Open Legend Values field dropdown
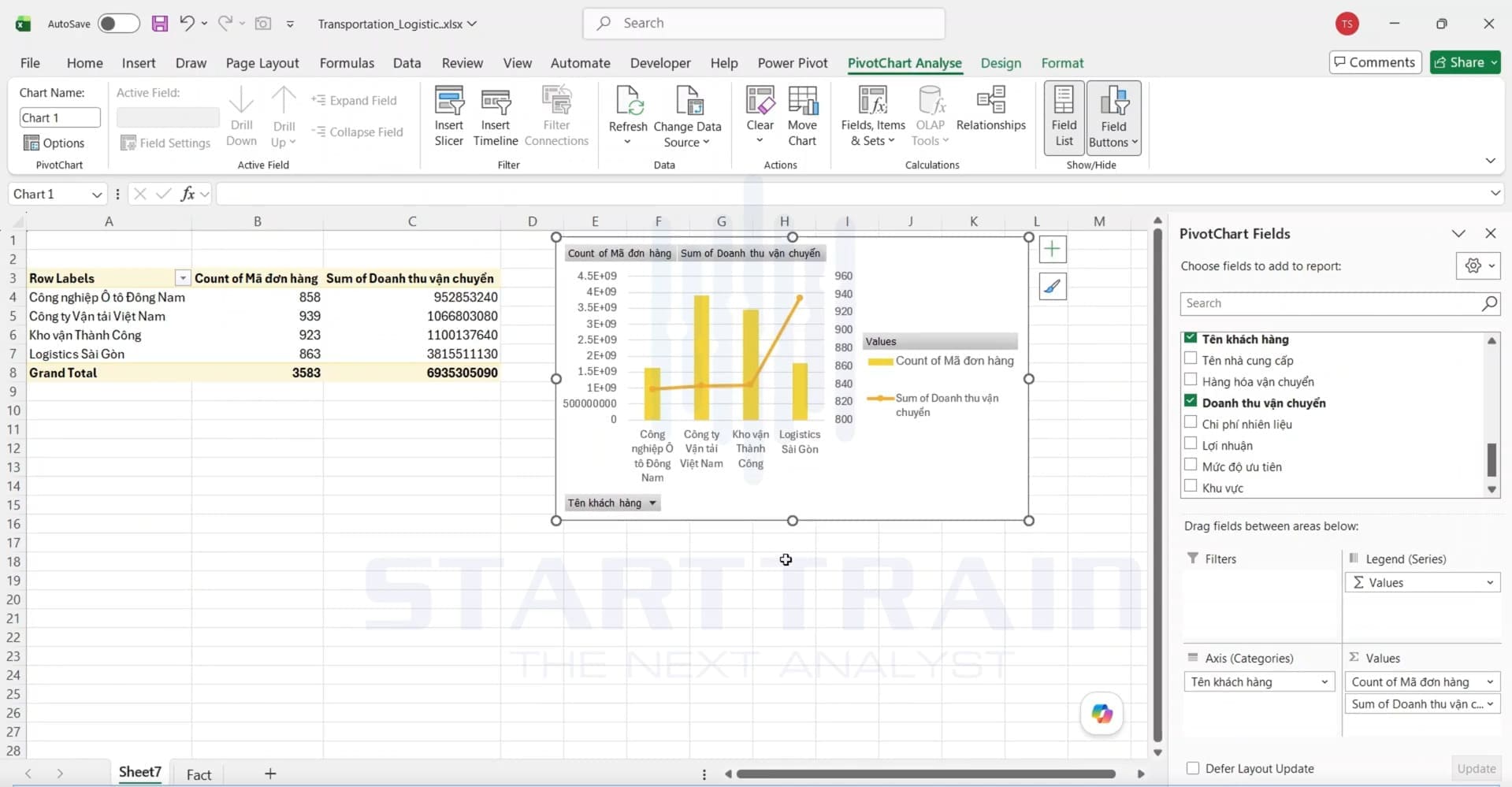1512x787 pixels. (x=1490, y=583)
